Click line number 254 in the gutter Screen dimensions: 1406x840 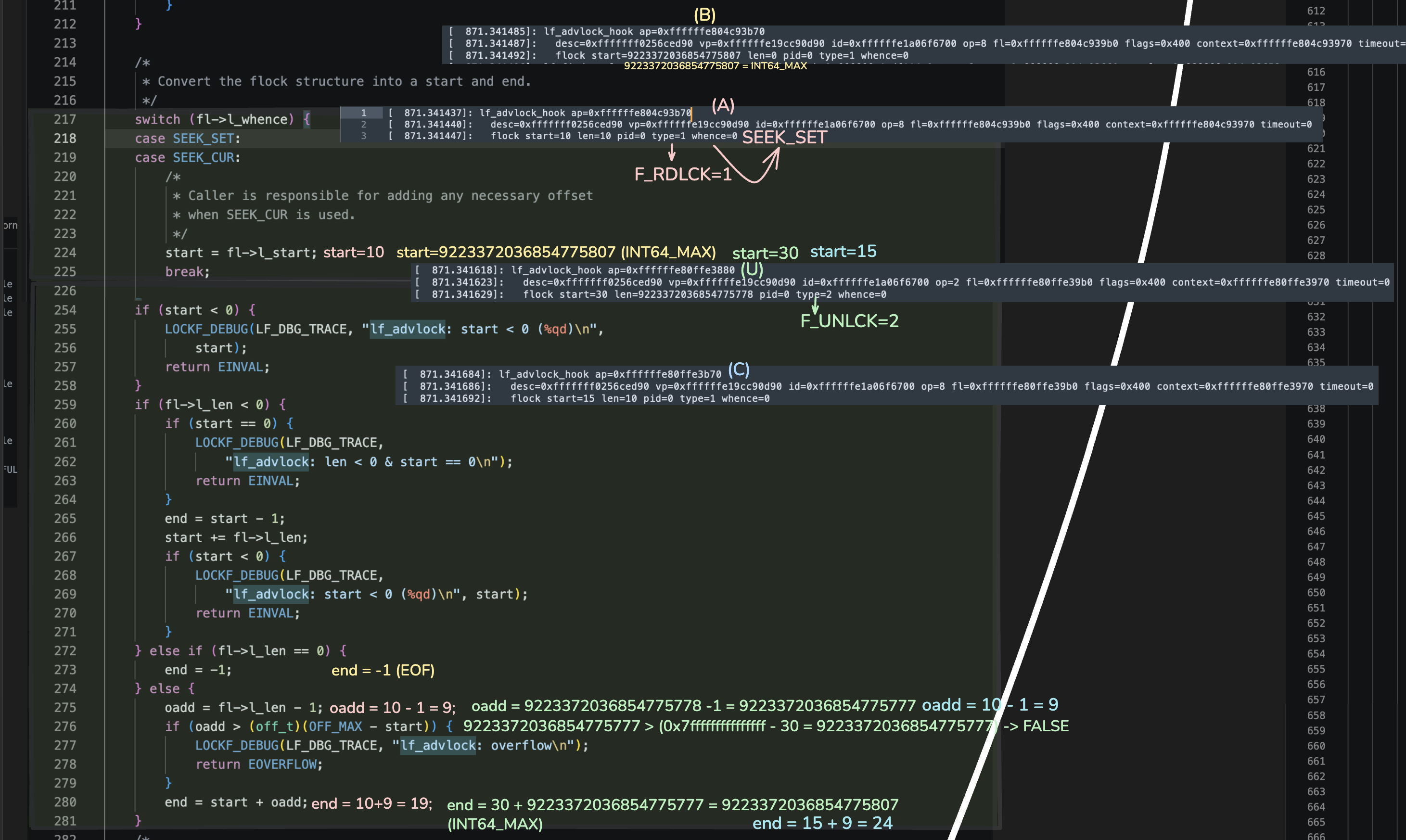click(x=65, y=310)
